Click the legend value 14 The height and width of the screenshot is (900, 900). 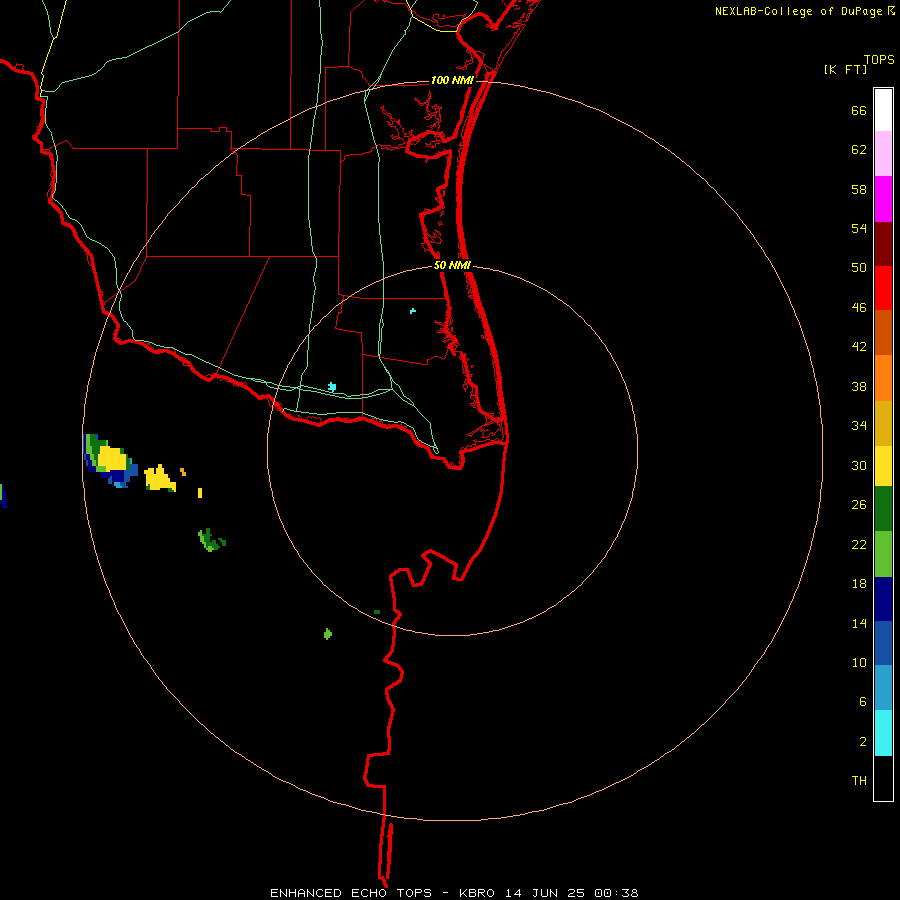tap(859, 623)
